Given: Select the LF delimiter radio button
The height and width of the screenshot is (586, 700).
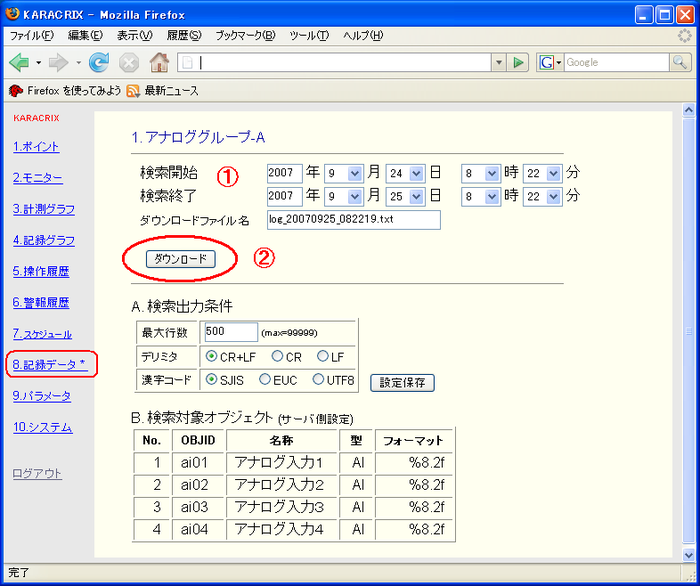Looking at the screenshot, I should (x=323, y=356).
